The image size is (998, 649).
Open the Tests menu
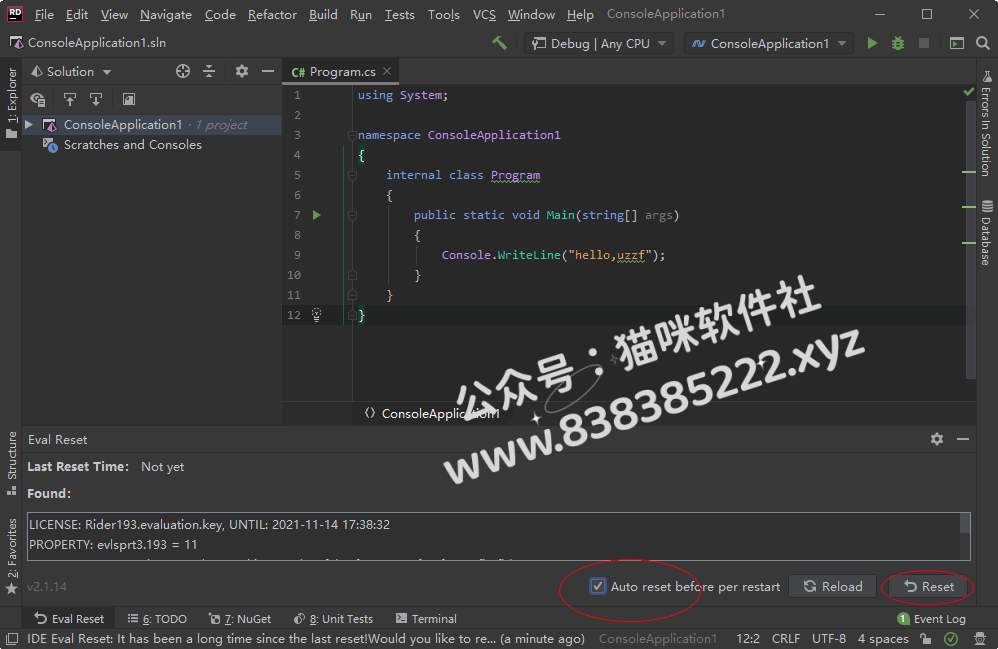click(400, 14)
